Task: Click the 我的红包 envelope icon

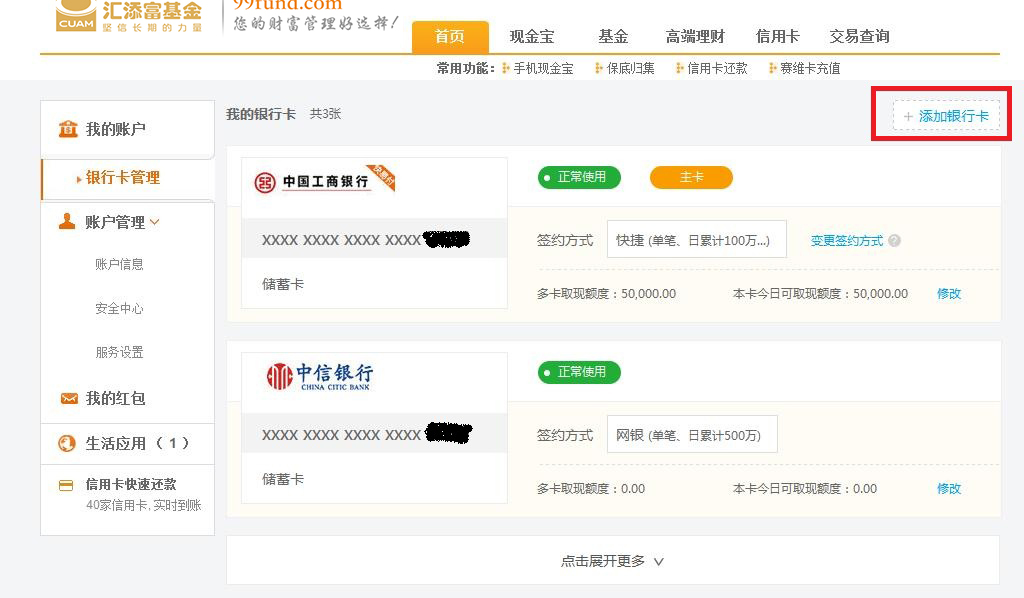Action: tap(68, 398)
